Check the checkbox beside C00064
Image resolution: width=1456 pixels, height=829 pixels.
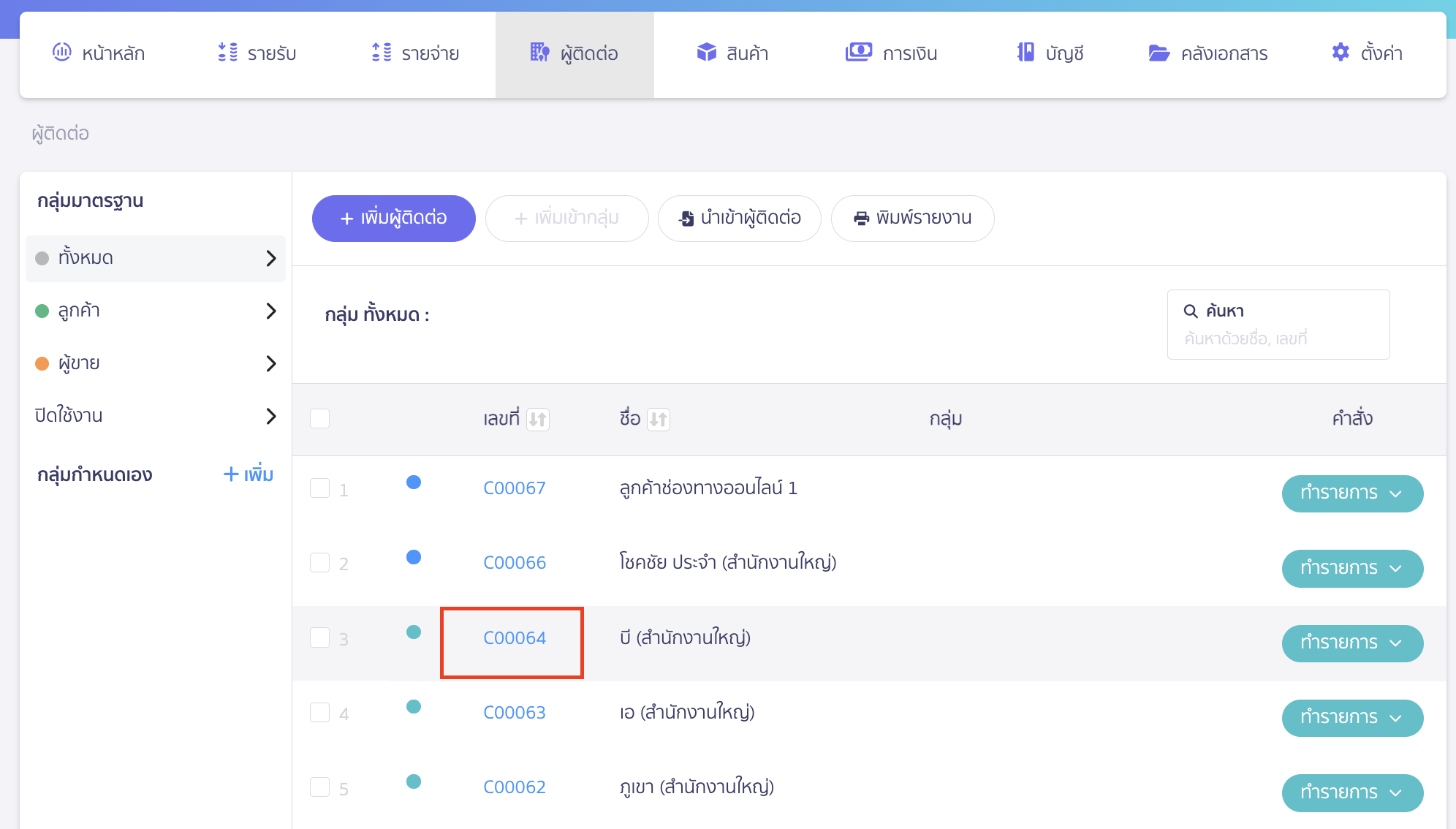tap(319, 637)
